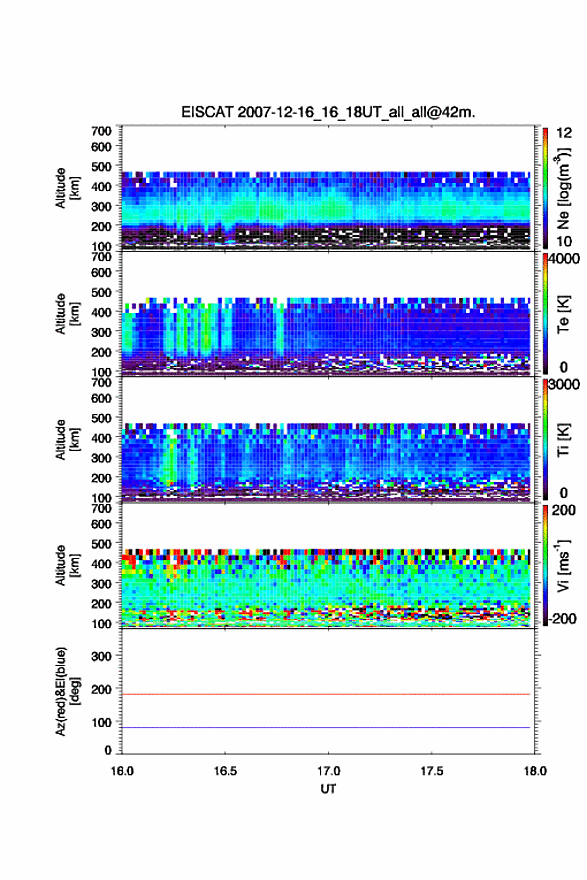This screenshot has width=587, height=880.
Task: Click the Vi velocity color scale bar
Action: 545,565
